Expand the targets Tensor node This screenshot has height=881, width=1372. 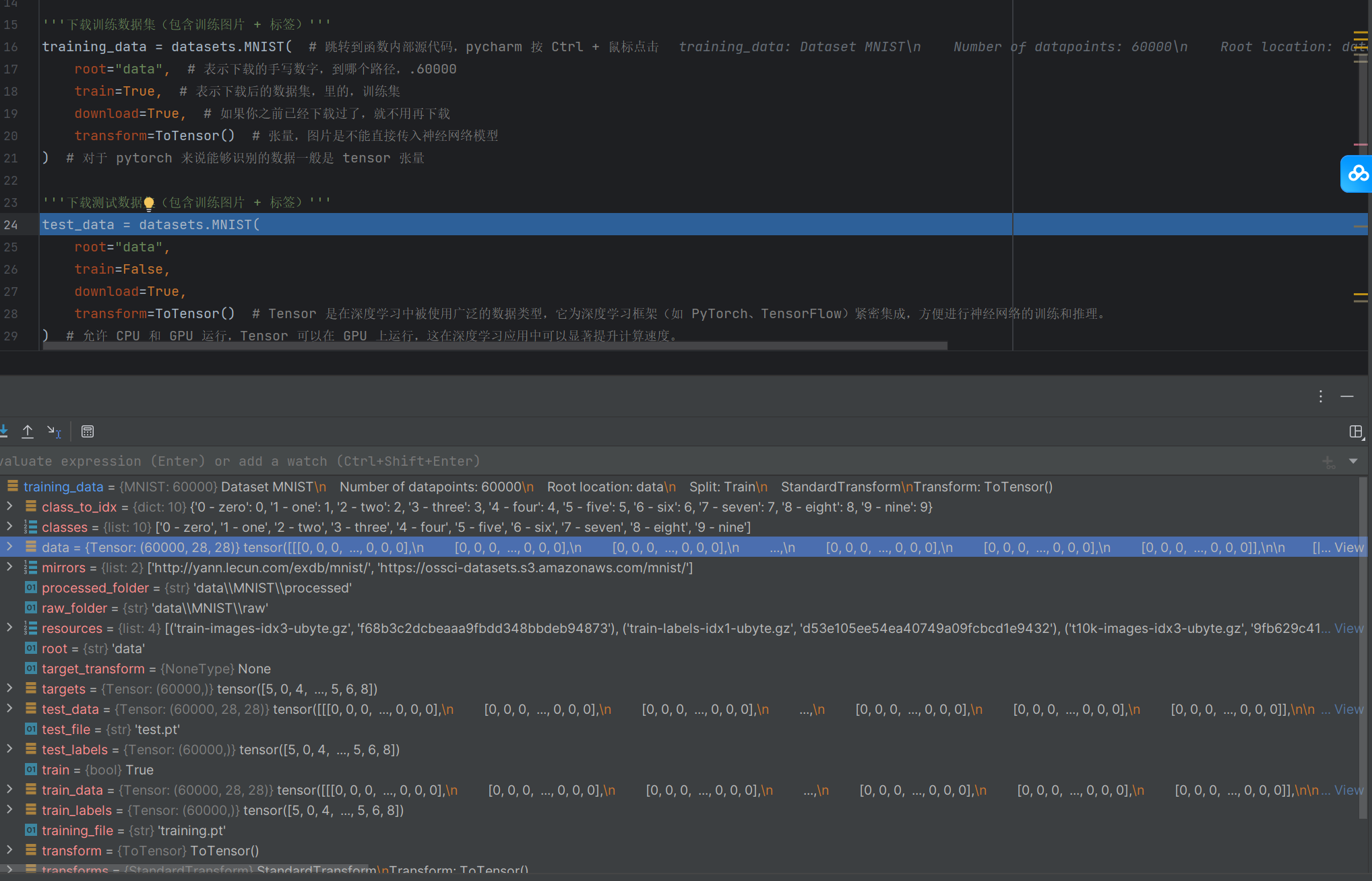point(9,688)
